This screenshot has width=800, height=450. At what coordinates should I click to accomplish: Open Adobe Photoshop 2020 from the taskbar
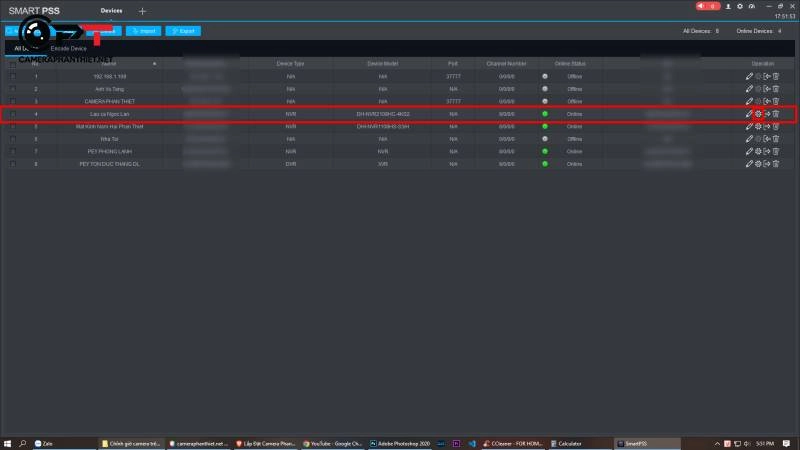pyautogui.click(x=402, y=442)
